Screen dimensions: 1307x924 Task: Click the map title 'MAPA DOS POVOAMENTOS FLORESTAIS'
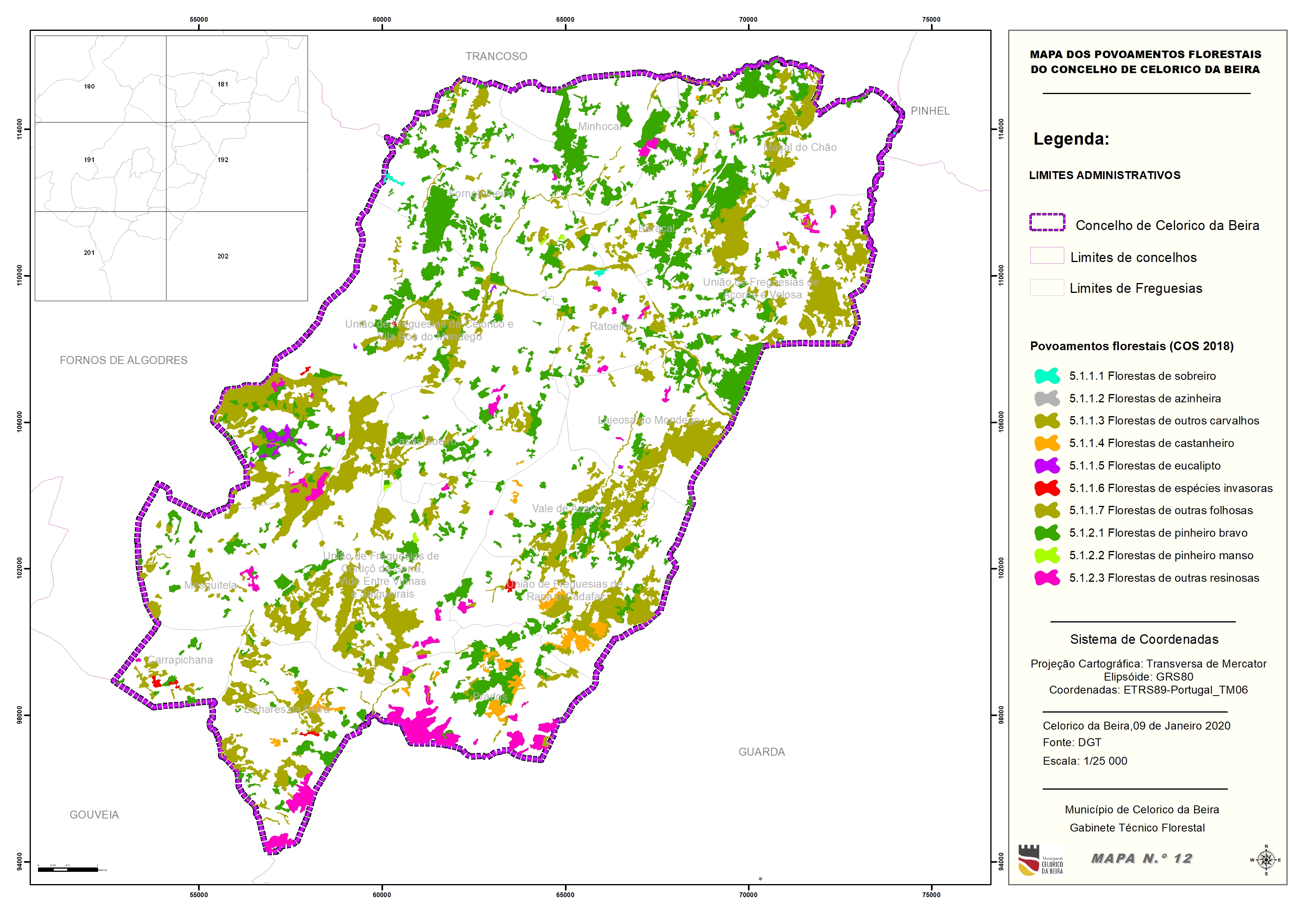coord(1145,55)
